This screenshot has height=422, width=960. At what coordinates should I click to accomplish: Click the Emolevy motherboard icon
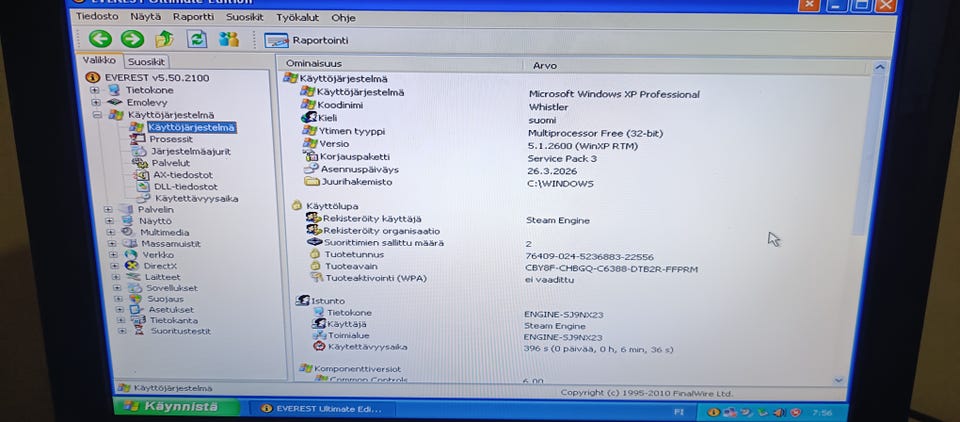coord(115,102)
